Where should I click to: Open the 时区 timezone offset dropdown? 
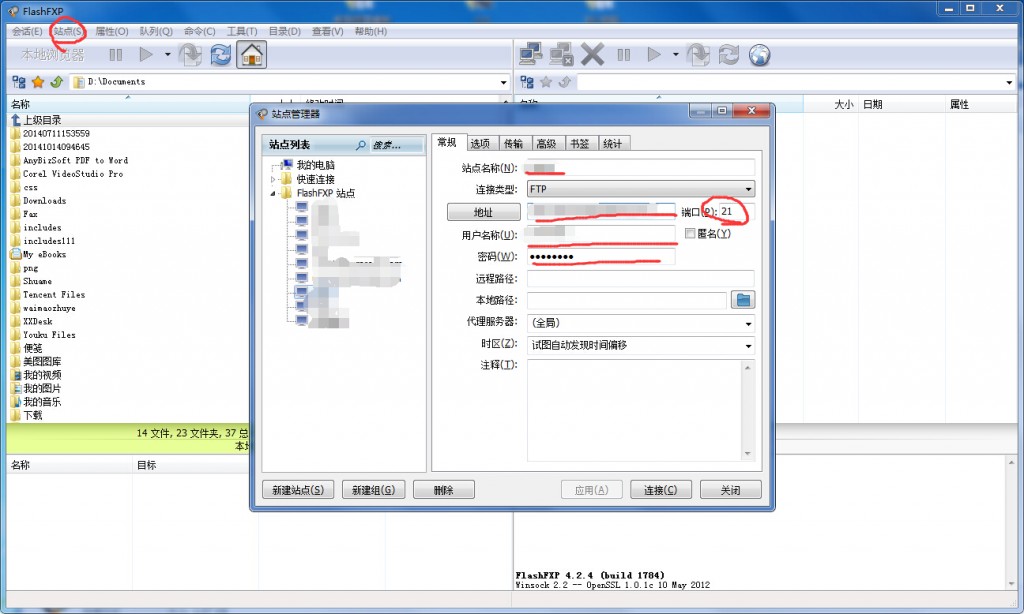coord(641,345)
